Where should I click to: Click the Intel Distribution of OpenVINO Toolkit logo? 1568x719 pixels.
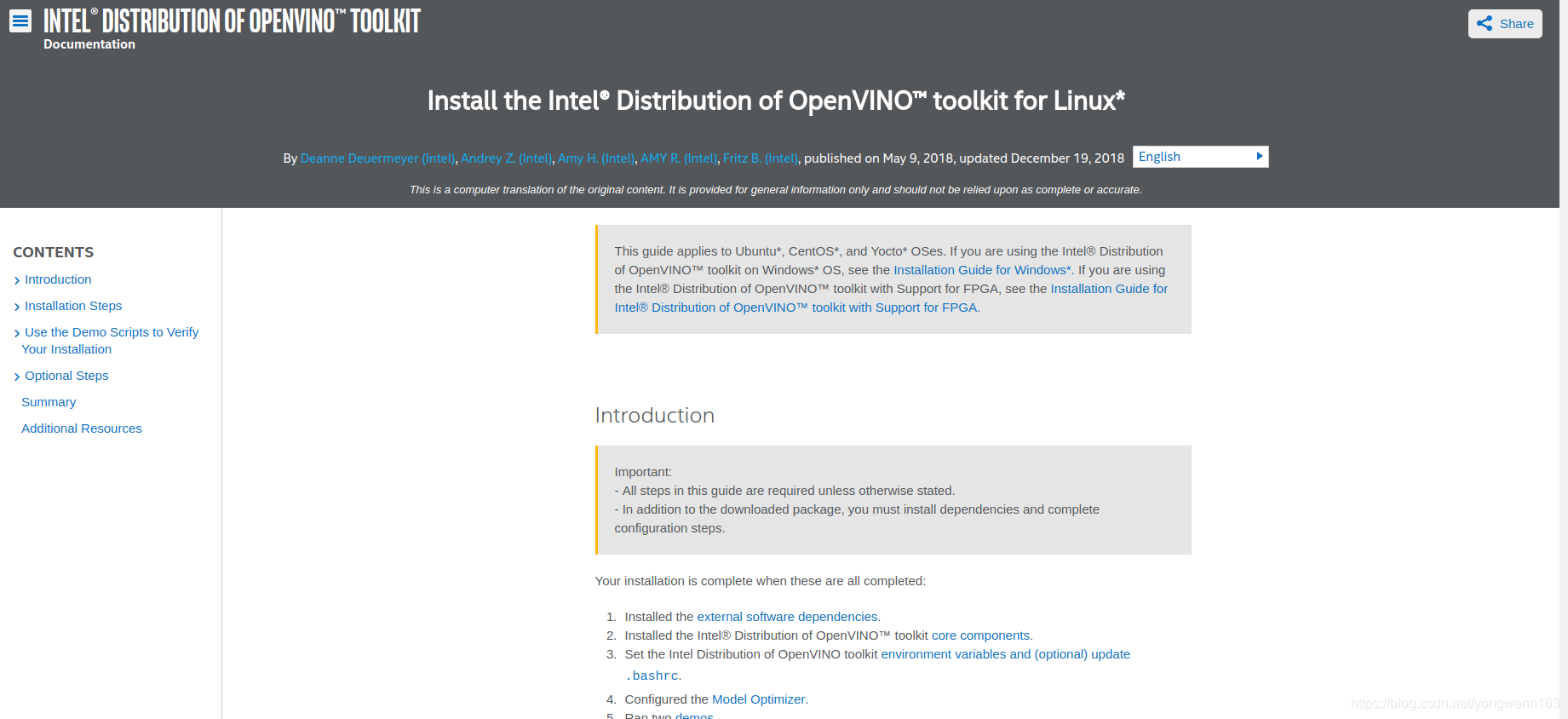point(232,20)
